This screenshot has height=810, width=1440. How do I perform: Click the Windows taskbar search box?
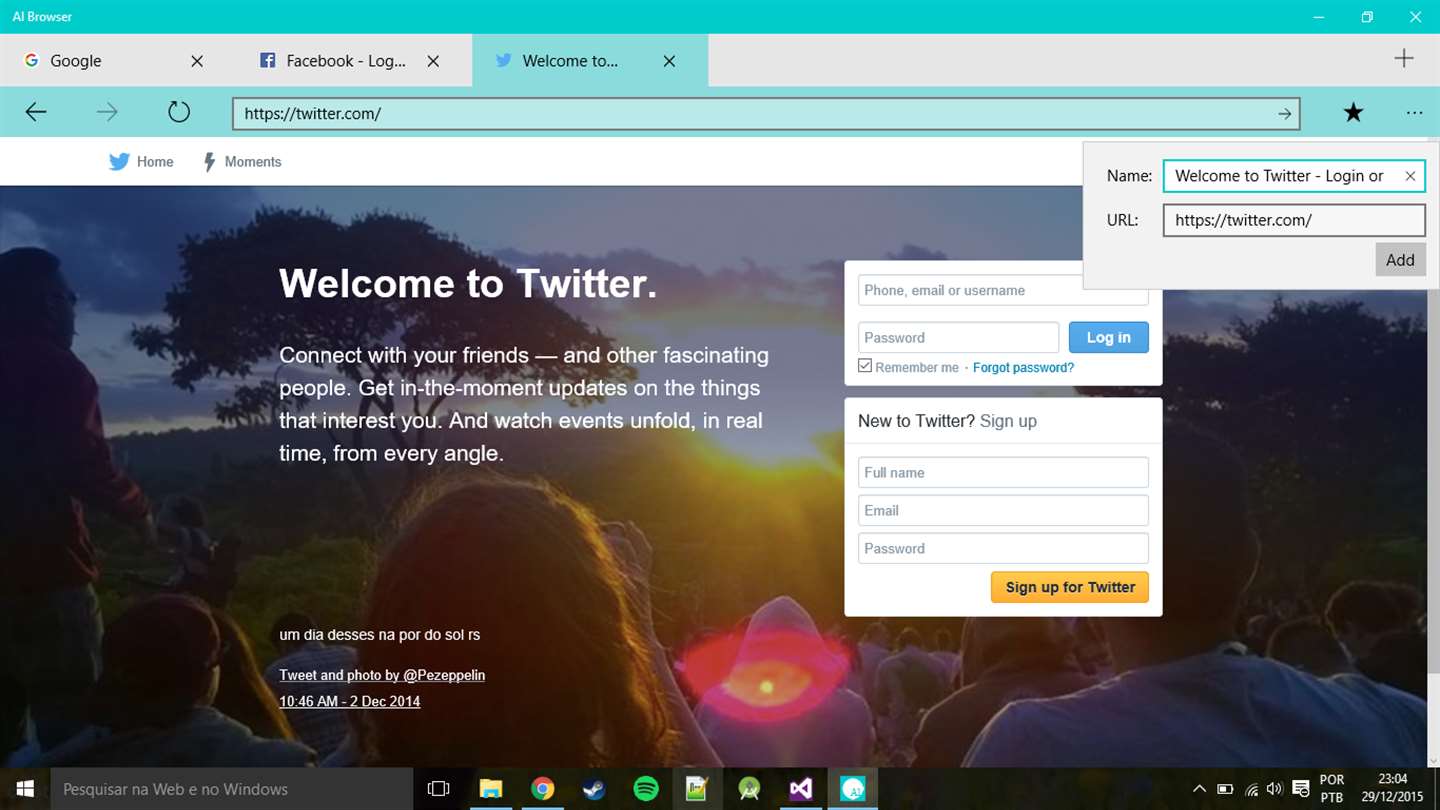coord(231,789)
